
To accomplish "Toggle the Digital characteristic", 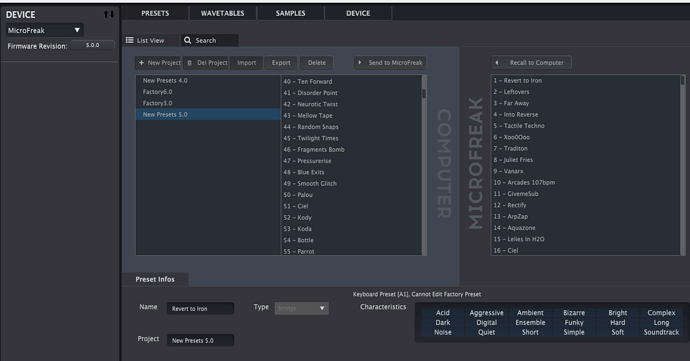I will [486, 322].
